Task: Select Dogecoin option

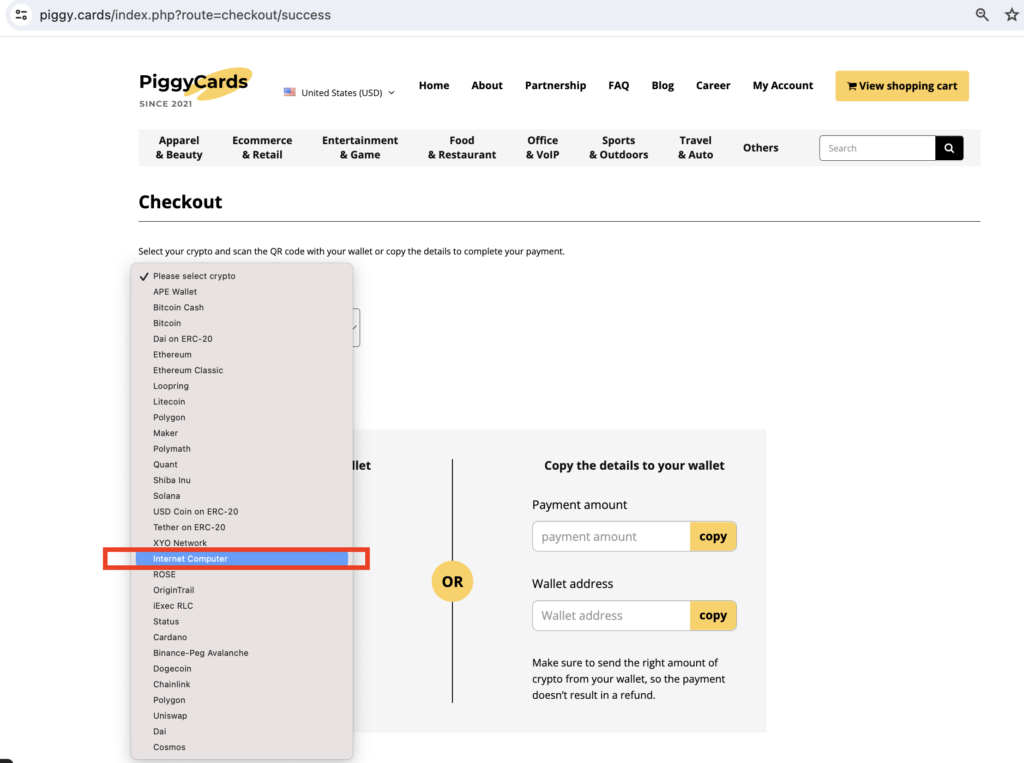Action: [242, 668]
